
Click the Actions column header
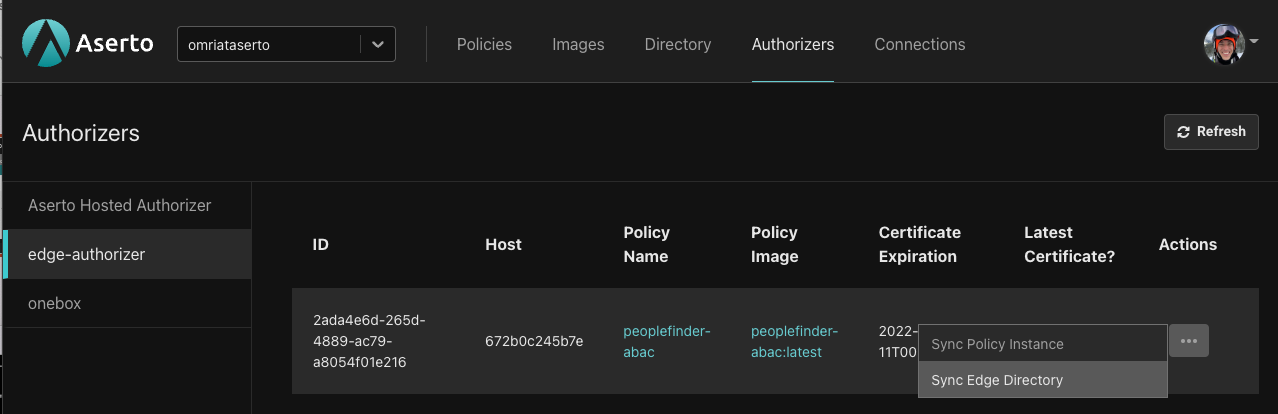click(1188, 244)
